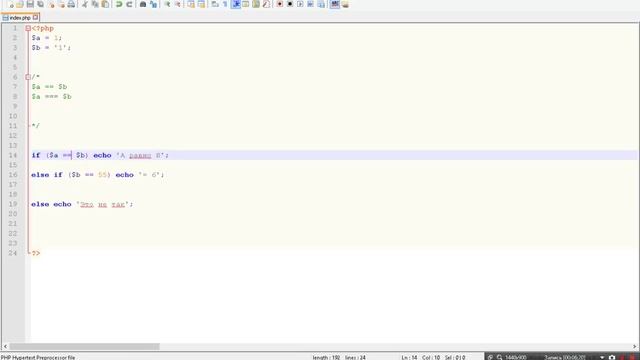Click the Paste toolbar icon
Viewport: 640px width, 360px height.
click(105, 4)
